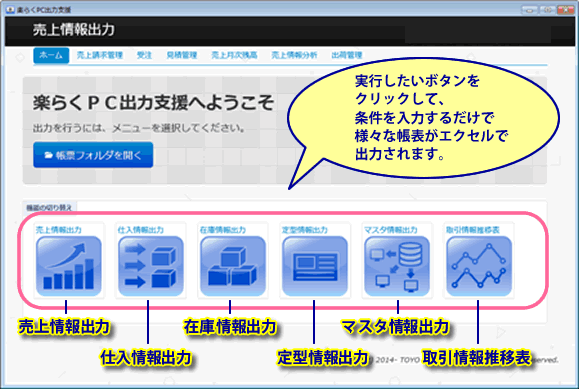Launch the 定型情報出力 form icon

coord(315,266)
